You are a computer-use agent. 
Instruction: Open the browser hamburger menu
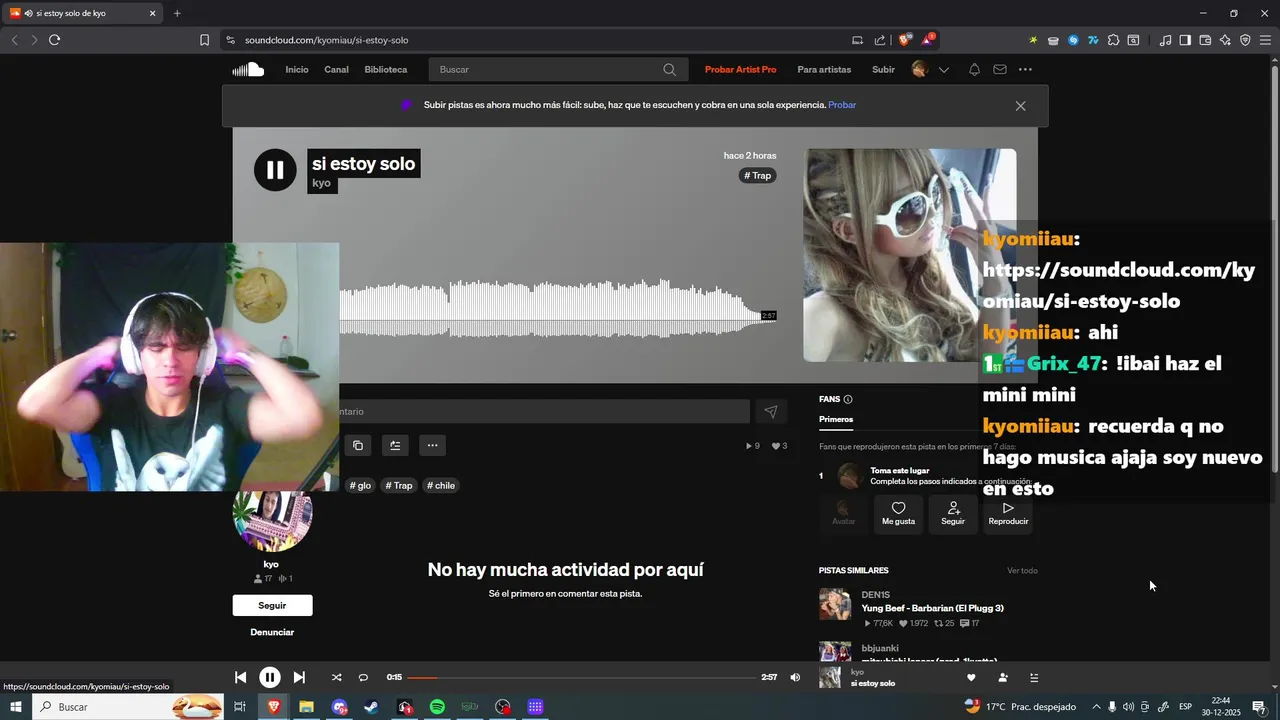1266,40
